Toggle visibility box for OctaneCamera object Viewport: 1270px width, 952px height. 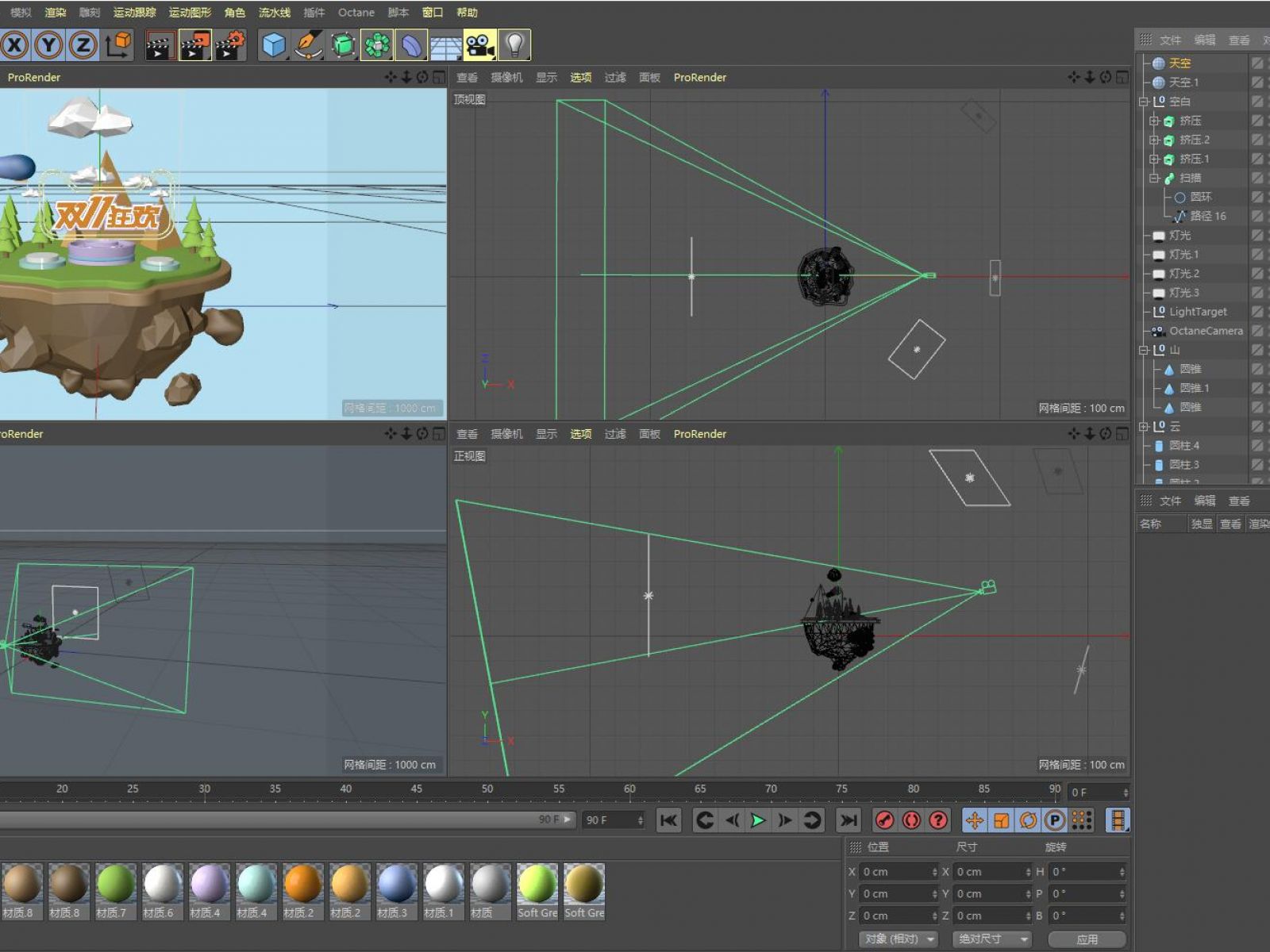[1257, 331]
